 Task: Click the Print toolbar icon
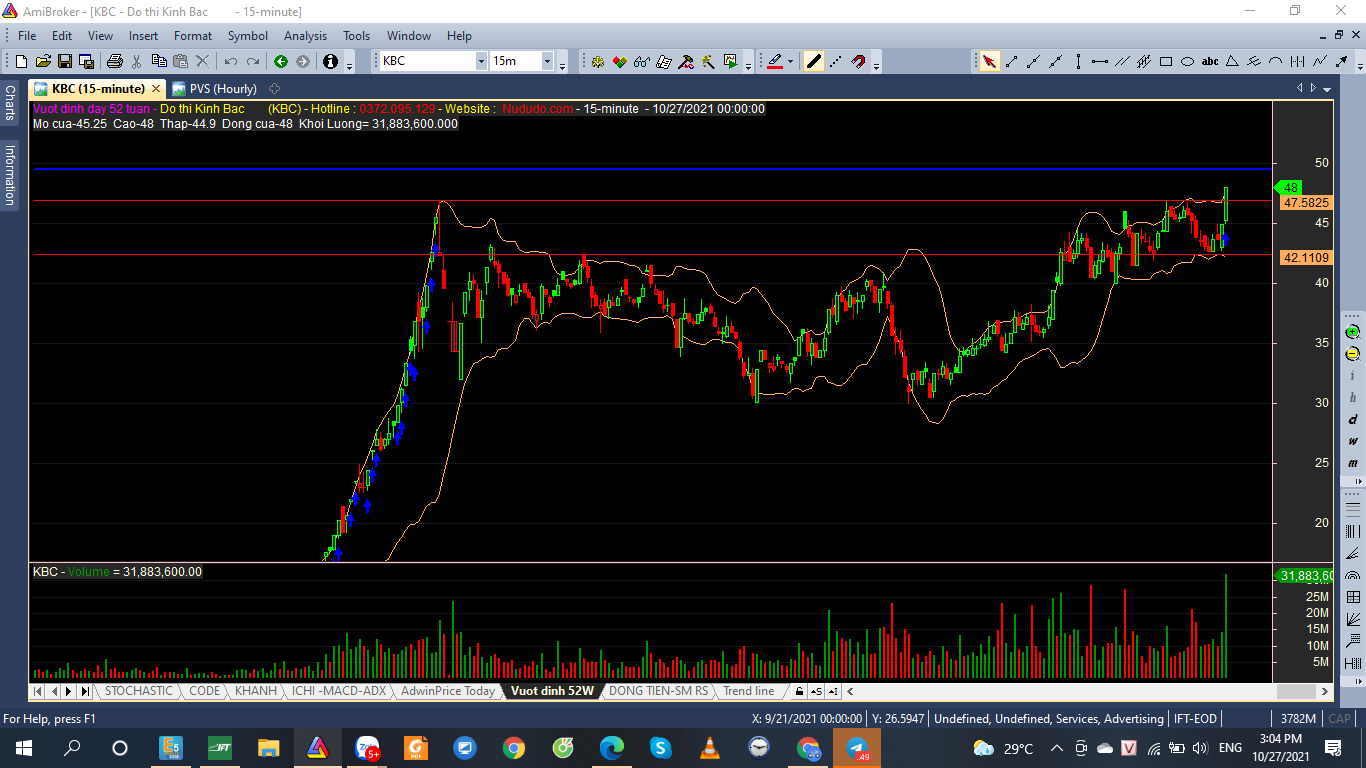coord(115,61)
